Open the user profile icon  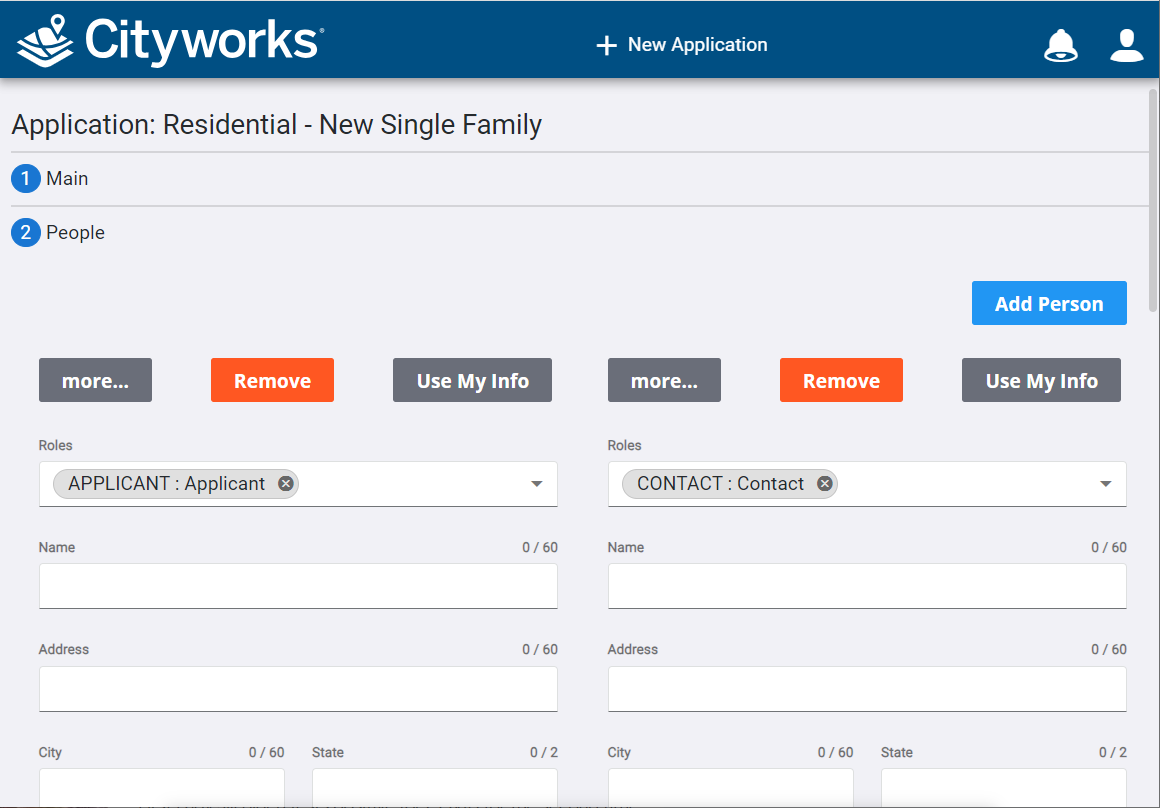[1126, 44]
